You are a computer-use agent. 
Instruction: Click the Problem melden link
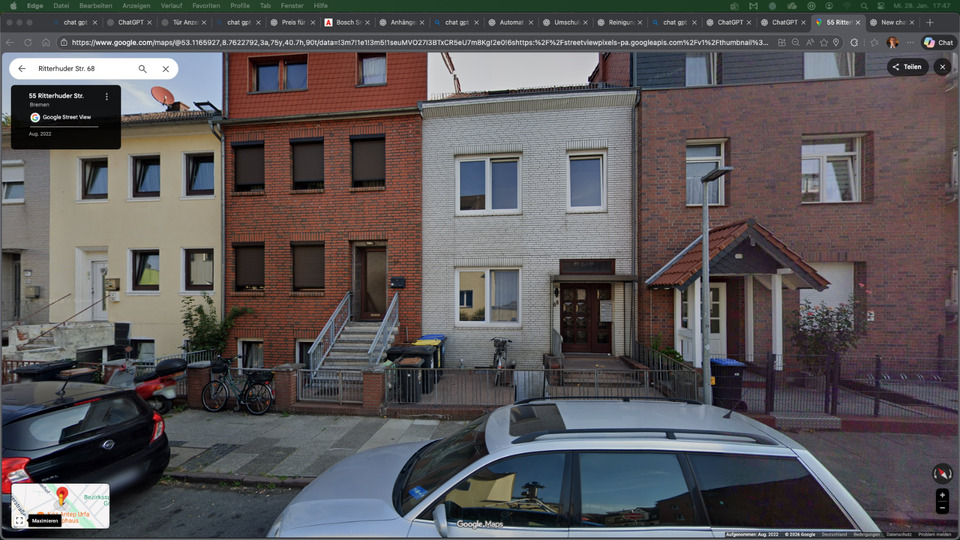coord(935,535)
